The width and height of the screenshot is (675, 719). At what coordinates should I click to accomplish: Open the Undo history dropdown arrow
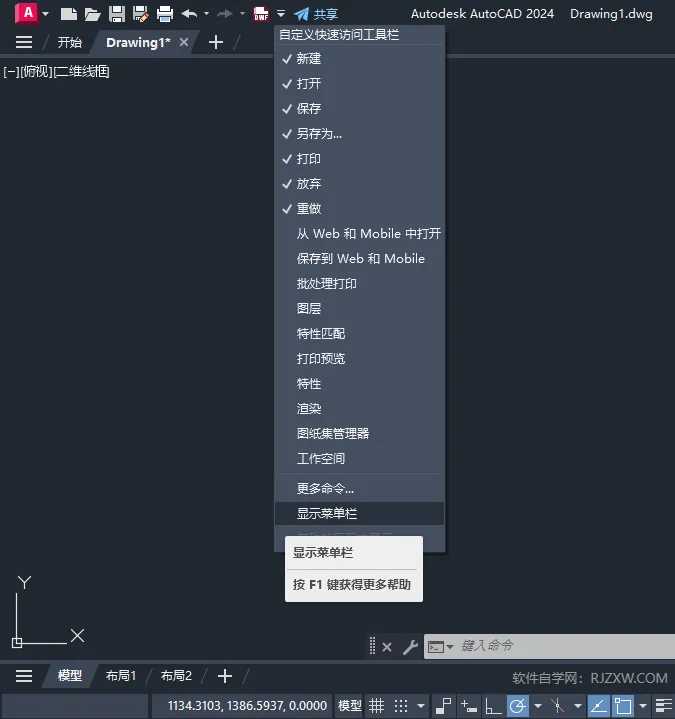coord(206,14)
